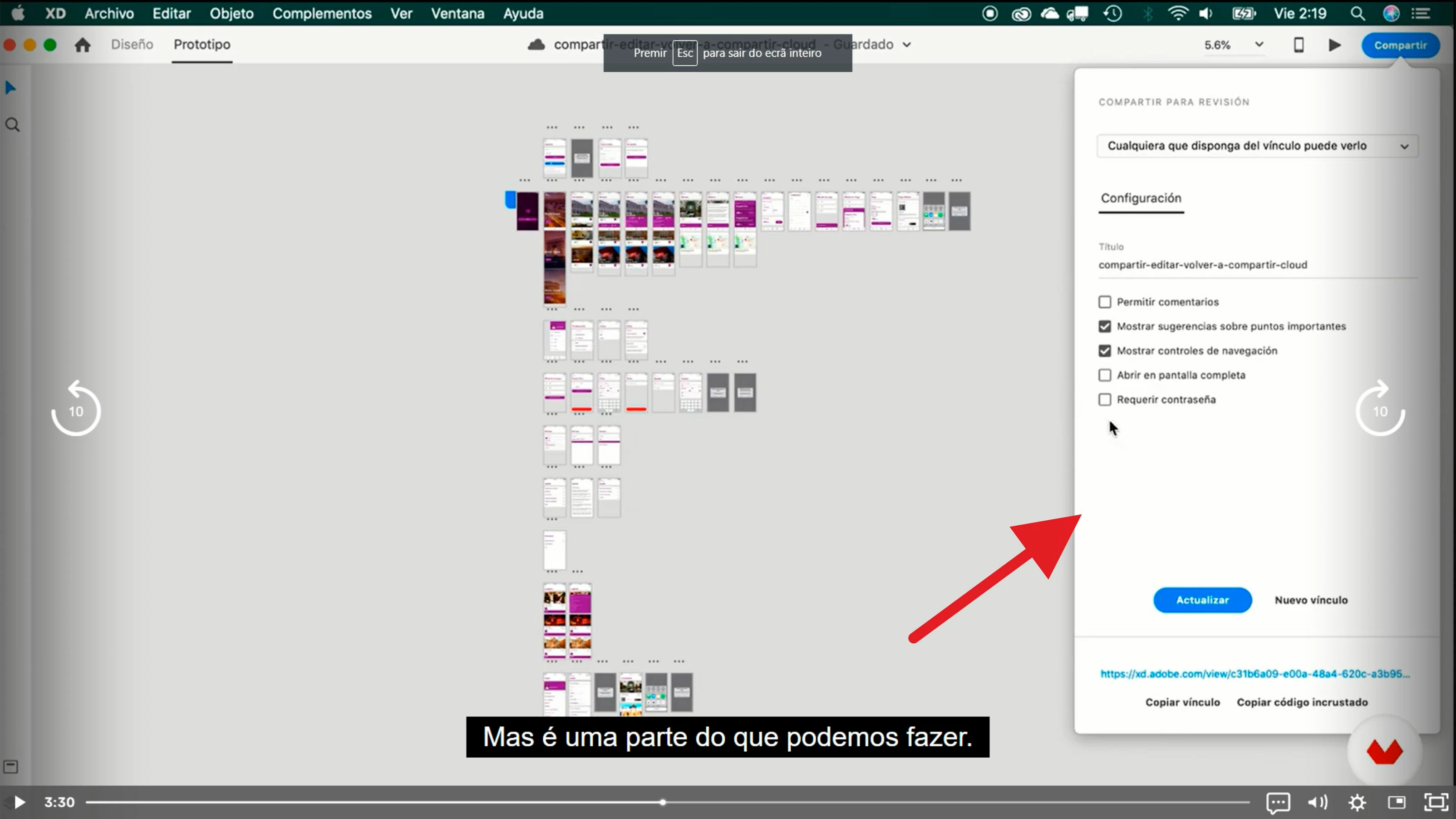Viewport: 1456px width, 819px height.
Task: Switch to the Diseño tab
Action: tap(132, 44)
